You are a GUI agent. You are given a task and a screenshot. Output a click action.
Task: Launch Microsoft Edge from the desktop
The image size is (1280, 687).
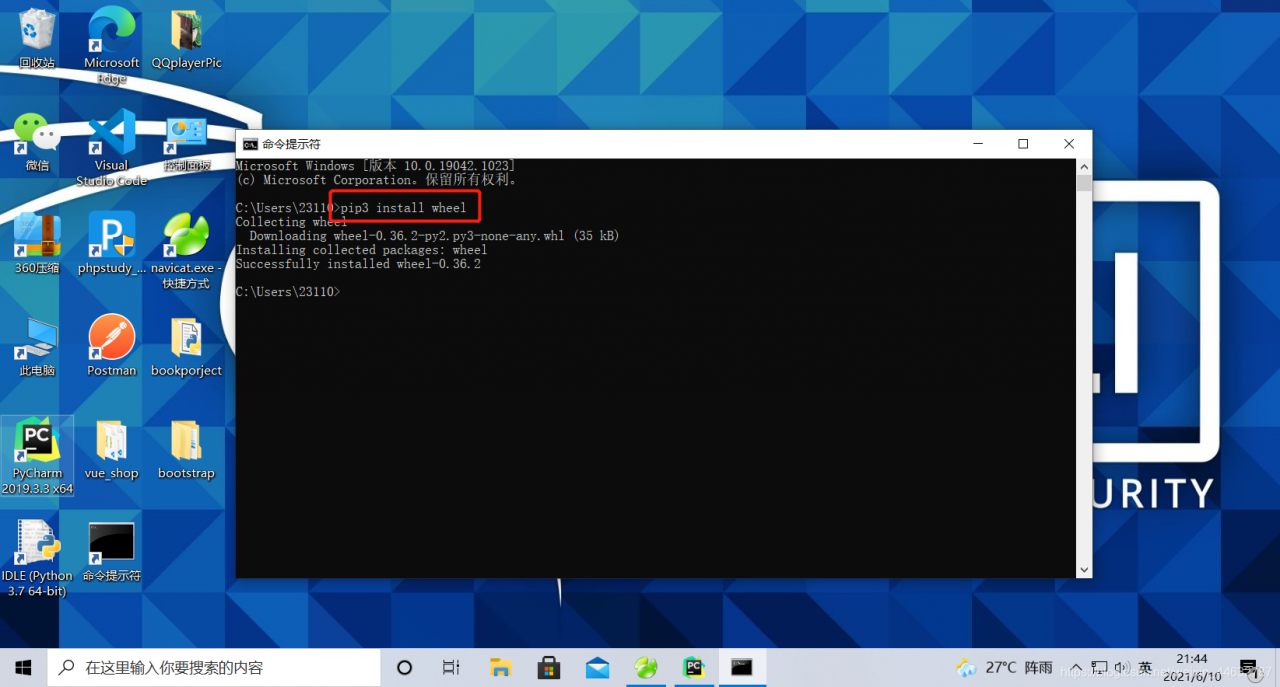pos(112,45)
